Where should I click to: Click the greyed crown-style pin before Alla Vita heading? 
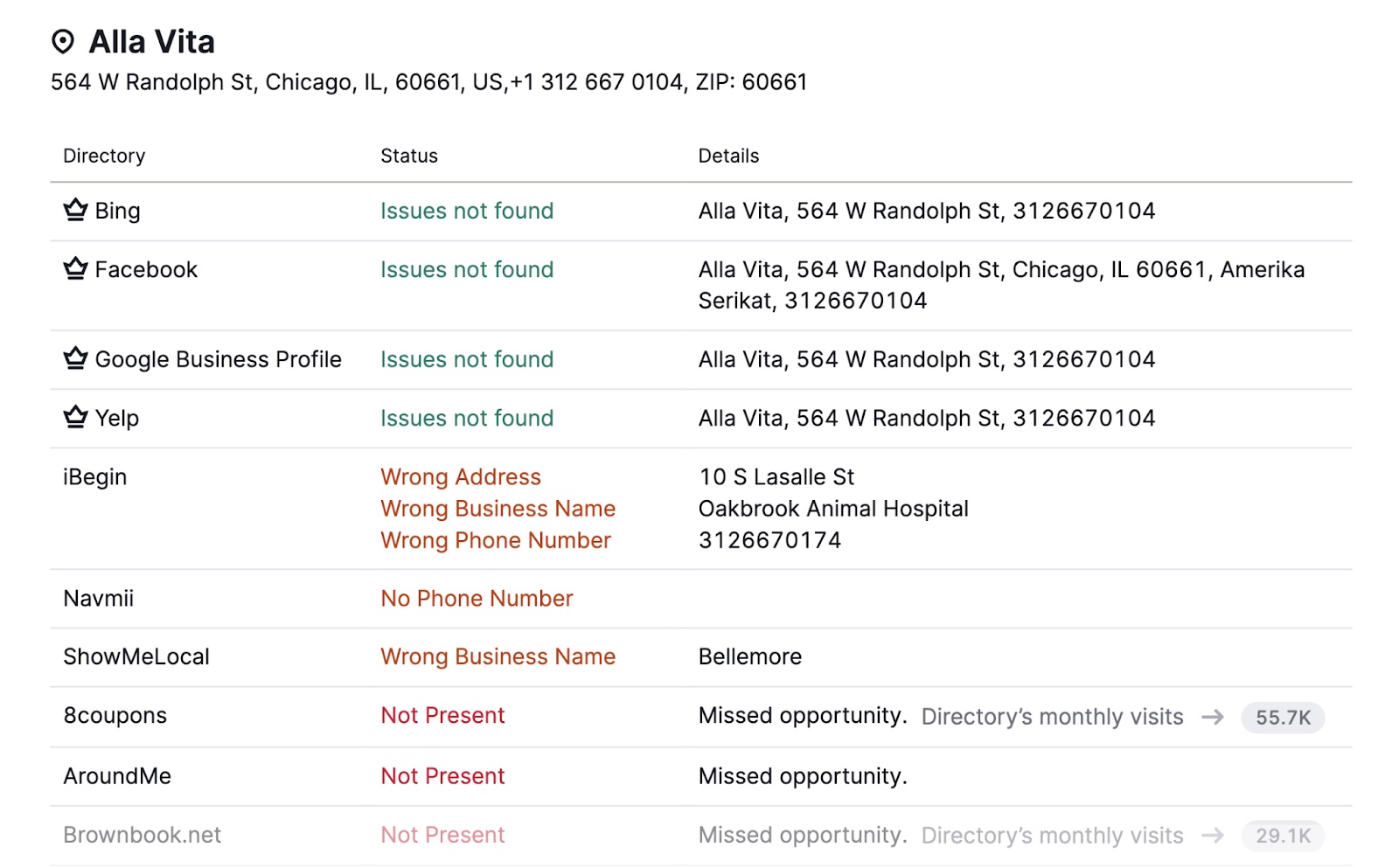[61, 41]
